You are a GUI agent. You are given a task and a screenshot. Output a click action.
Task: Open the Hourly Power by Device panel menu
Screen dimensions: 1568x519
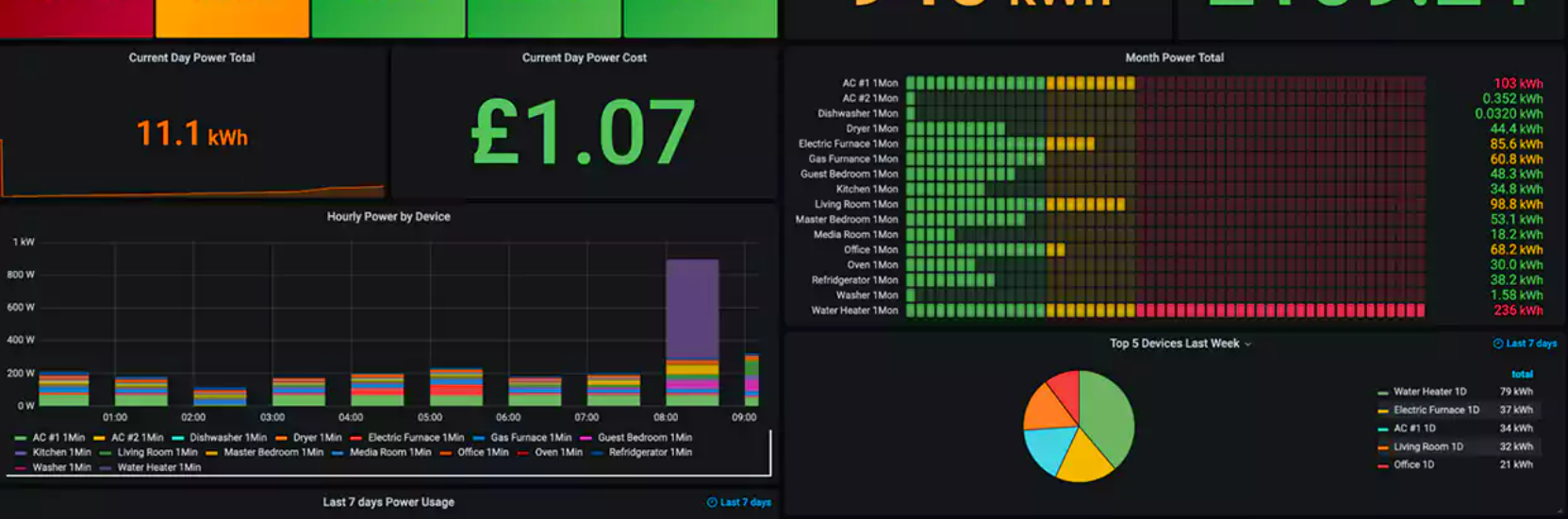point(388,217)
